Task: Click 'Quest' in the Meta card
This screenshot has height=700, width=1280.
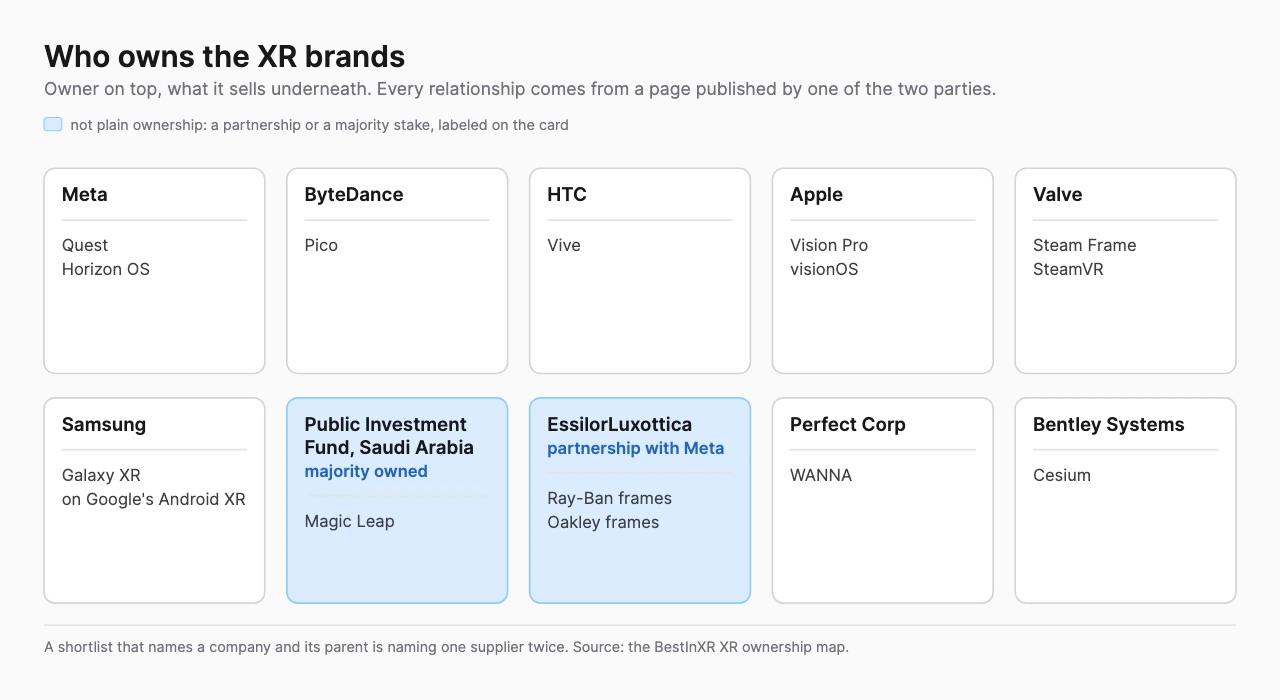Action: [x=85, y=245]
